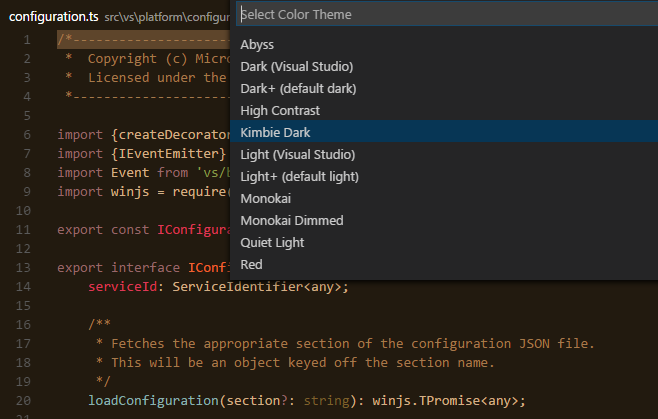
Task: Switch to Monokai Dimmed theme
Action: (x=292, y=220)
